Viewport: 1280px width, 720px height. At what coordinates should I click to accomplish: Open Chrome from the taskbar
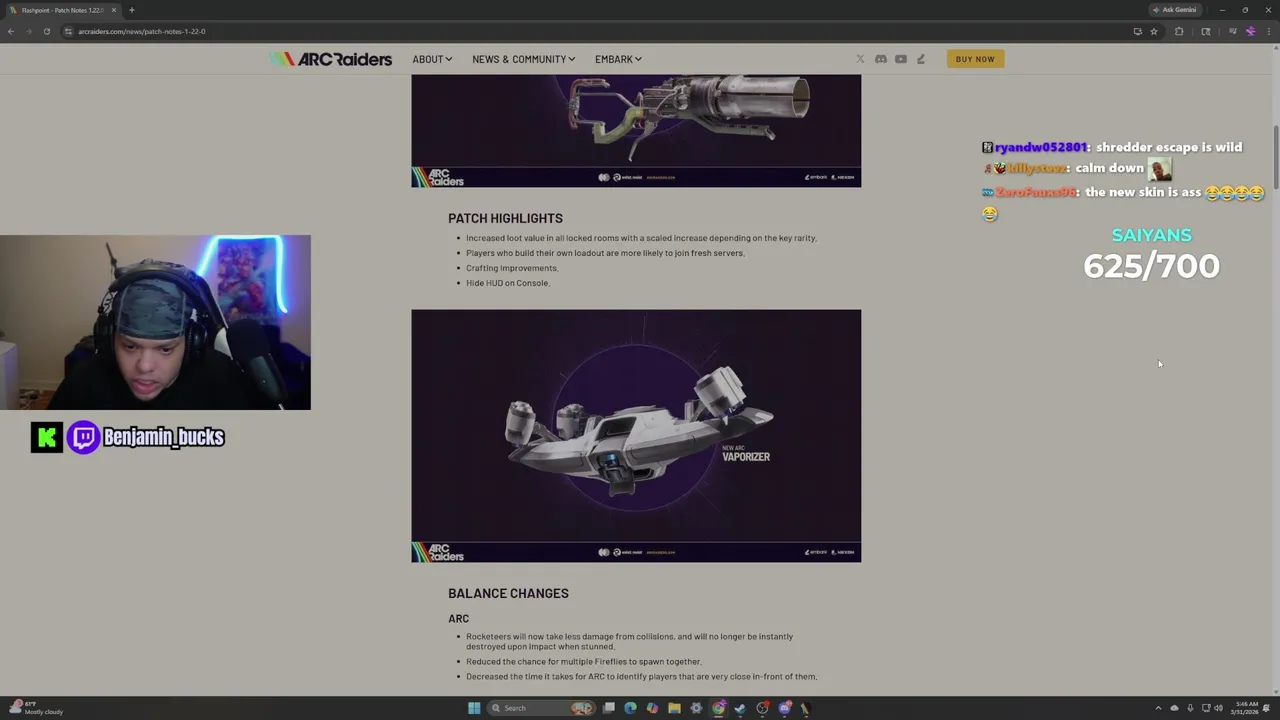click(x=719, y=708)
